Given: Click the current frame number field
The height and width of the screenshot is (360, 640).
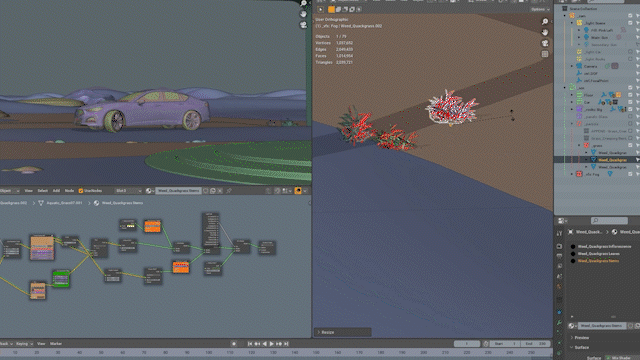Looking at the screenshot, I should [467, 344].
